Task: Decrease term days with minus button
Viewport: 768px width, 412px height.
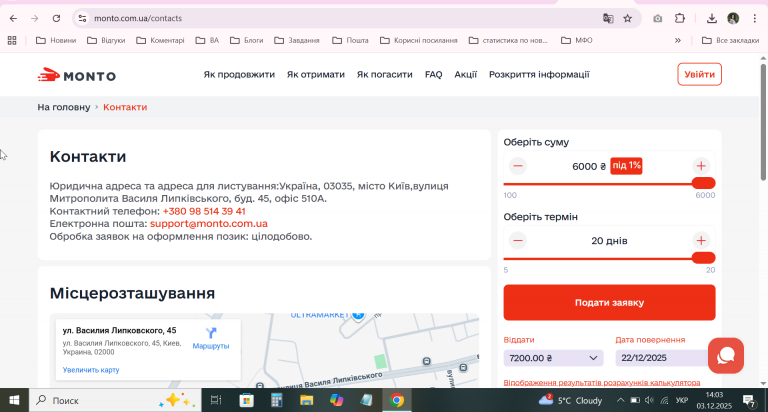Action: pos(517,241)
